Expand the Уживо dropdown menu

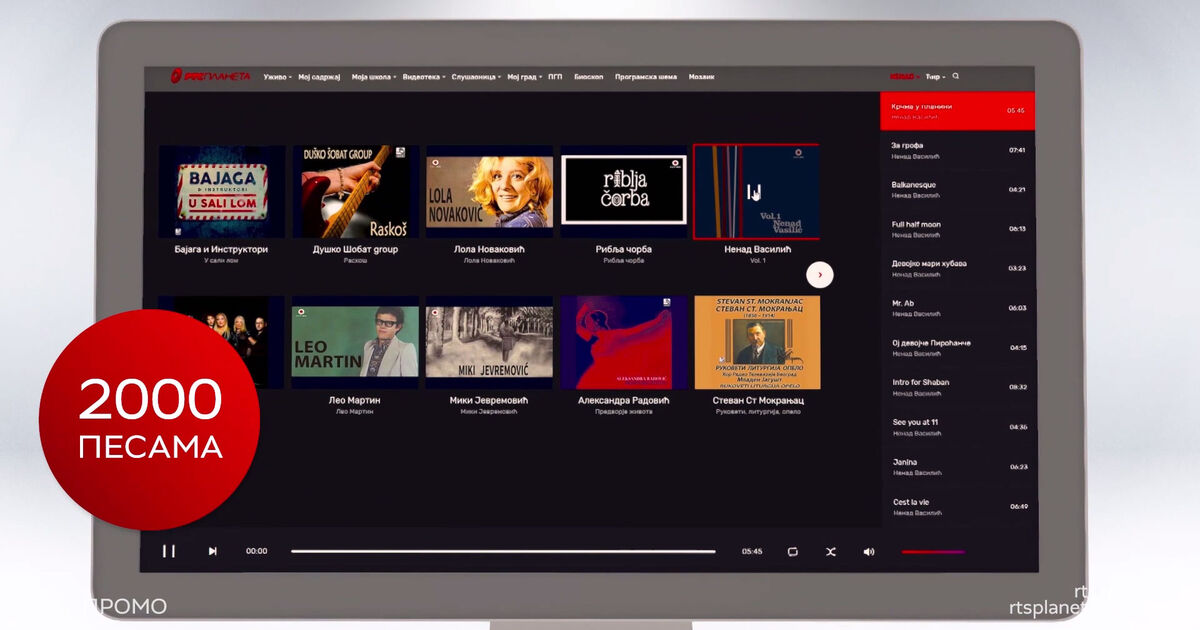(x=277, y=77)
